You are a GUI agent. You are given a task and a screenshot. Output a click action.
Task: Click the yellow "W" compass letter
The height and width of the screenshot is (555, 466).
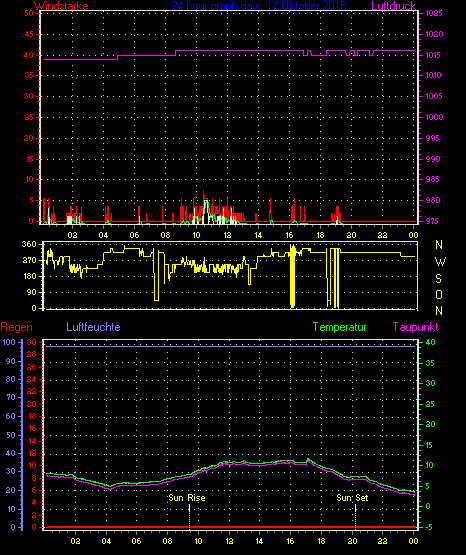point(440,262)
